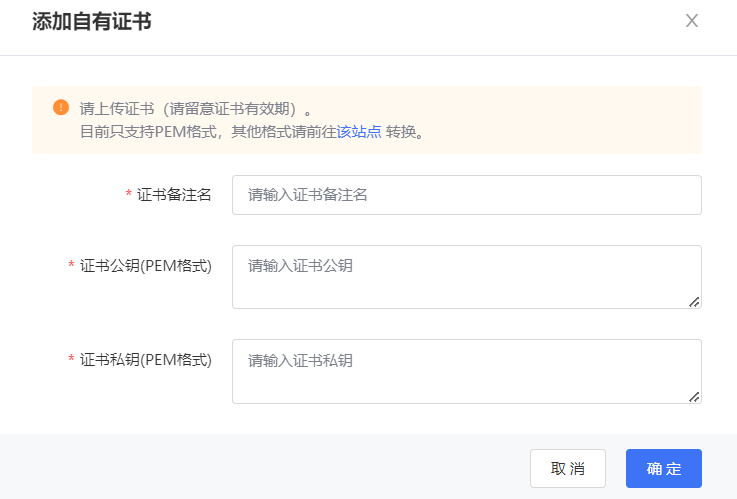737x499 pixels.
Task: Grab the resize handle of 证书私钥 box
Action: point(694,396)
